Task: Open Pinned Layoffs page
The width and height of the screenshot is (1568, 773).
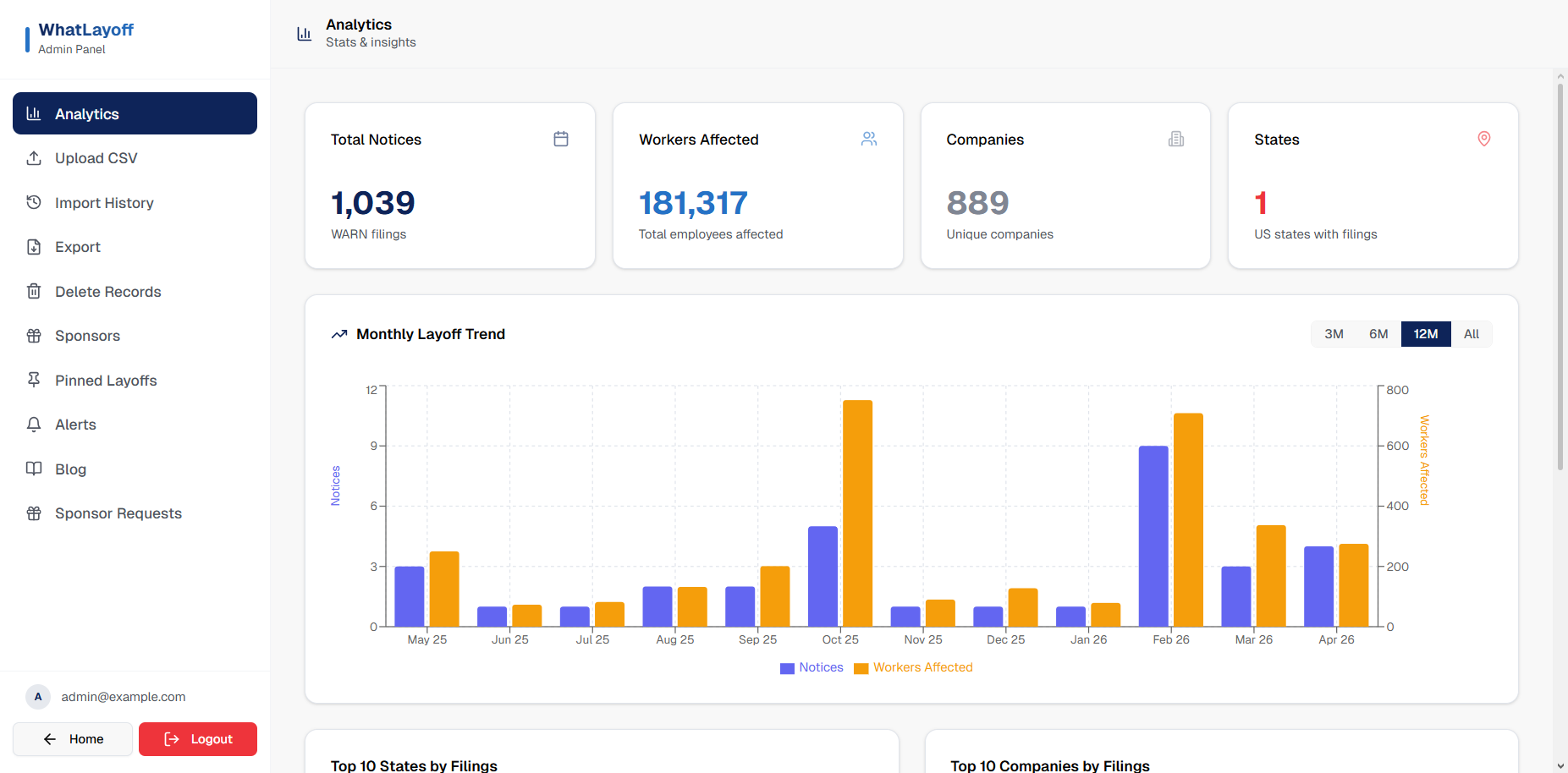Action: 135,380
